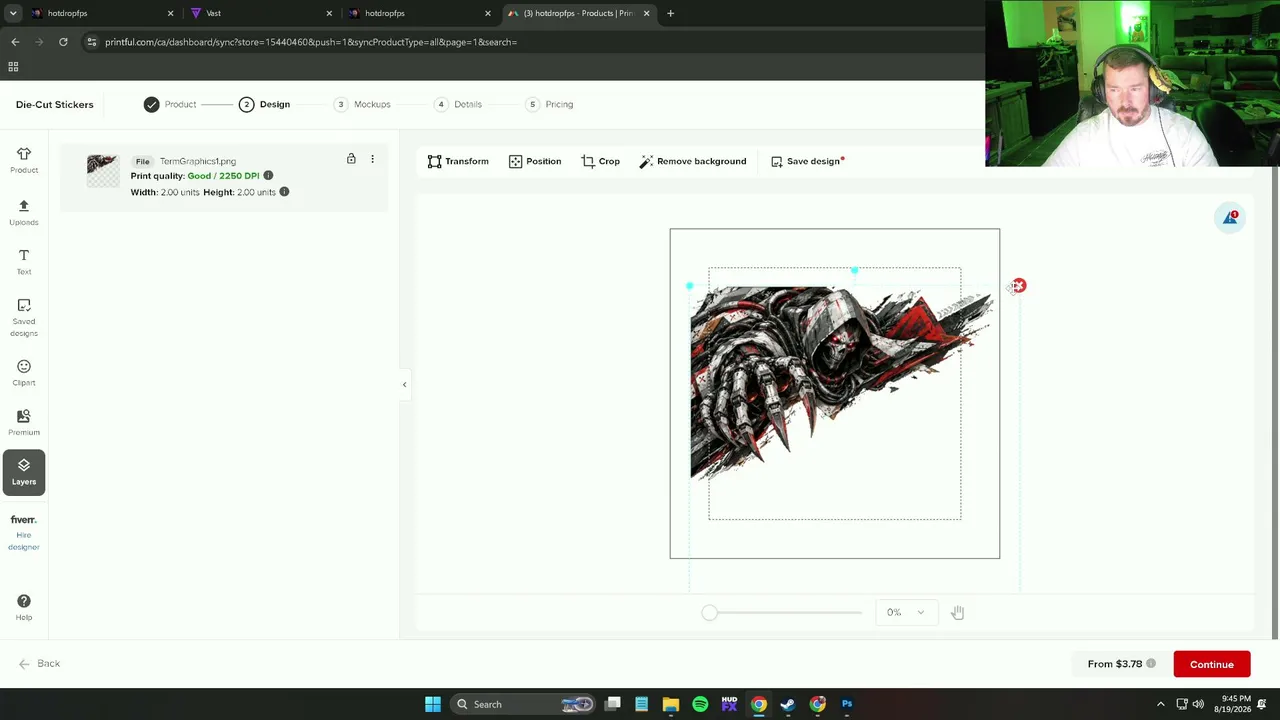This screenshot has width=1280, height=720.
Task: Toggle the lock on the TermGraphics1.png layer
Action: tap(351, 159)
